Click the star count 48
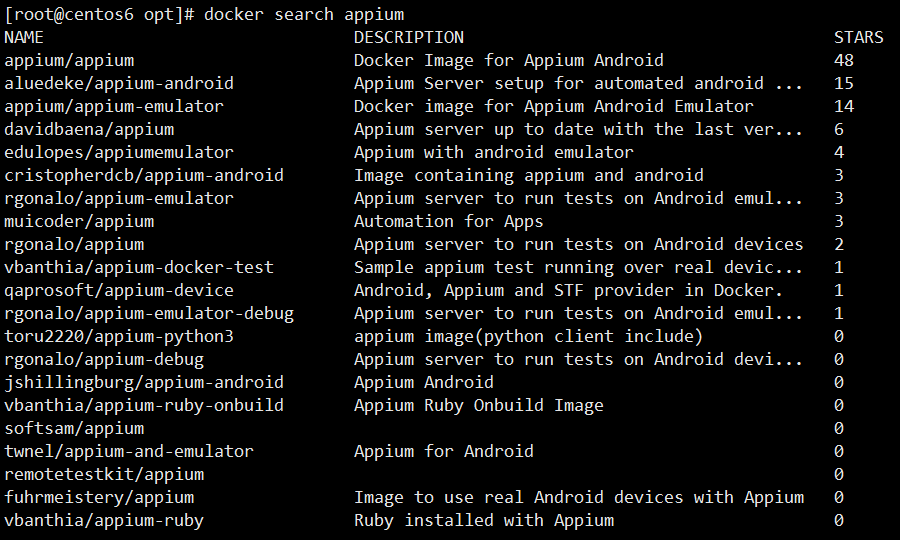Image resolution: width=900 pixels, height=540 pixels. click(844, 60)
